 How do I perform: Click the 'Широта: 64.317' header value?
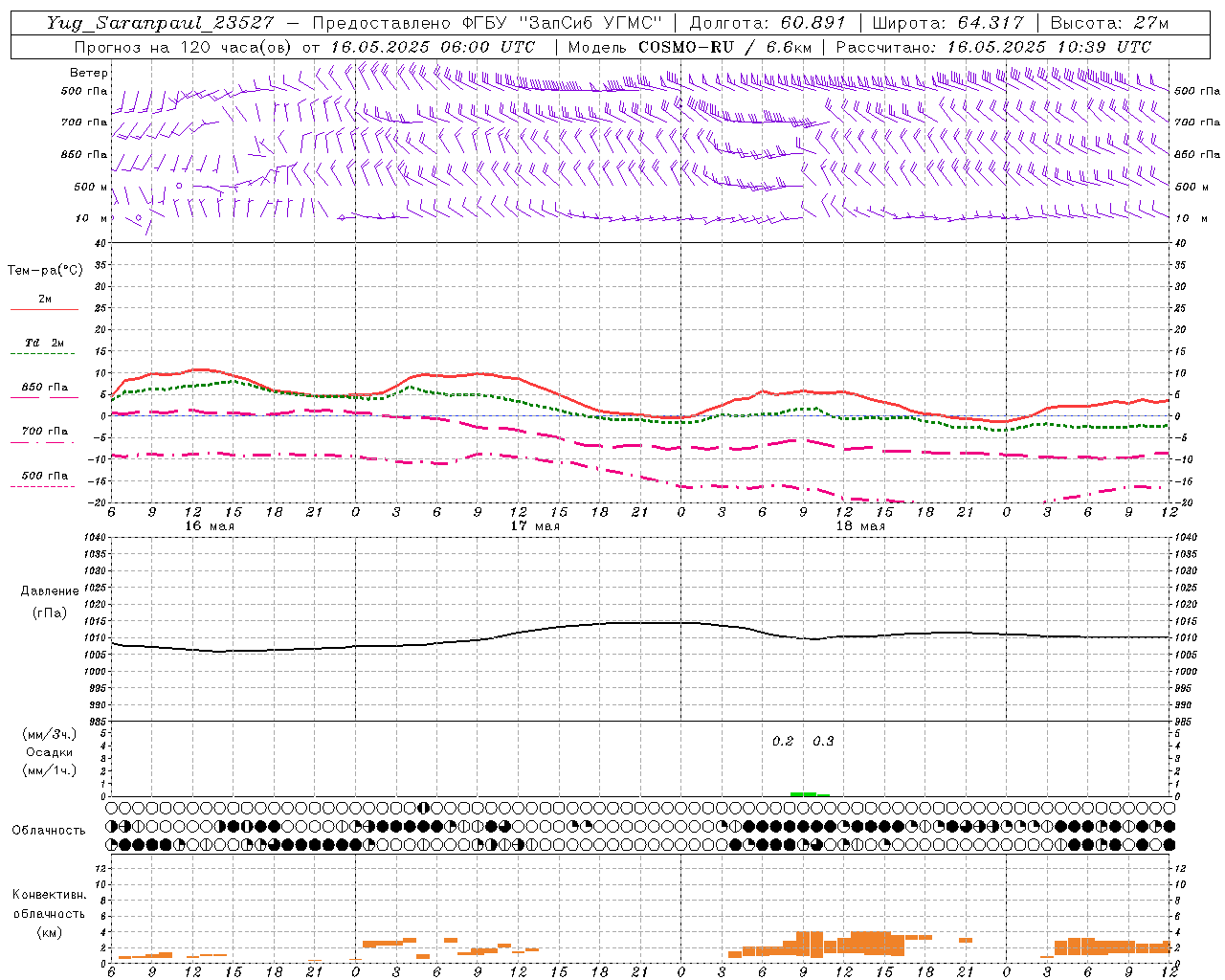[x=947, y=23]
